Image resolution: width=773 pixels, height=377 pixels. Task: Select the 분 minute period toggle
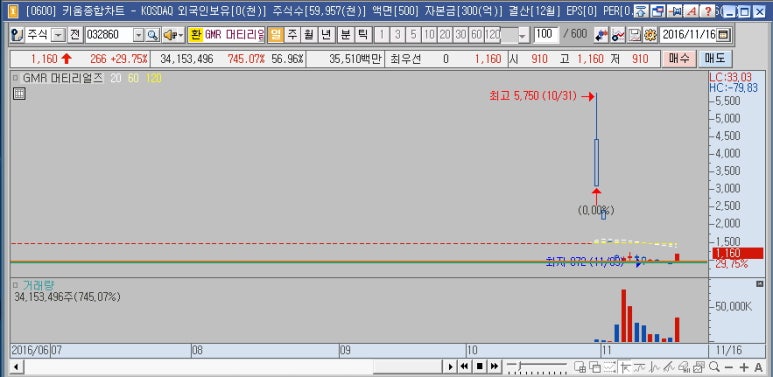[346, 35]
